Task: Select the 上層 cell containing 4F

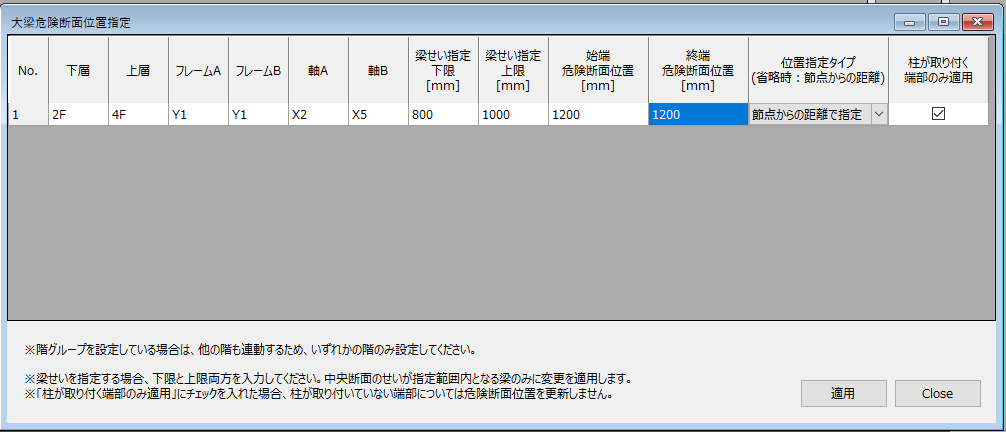Action: click(x=138, y=115)
